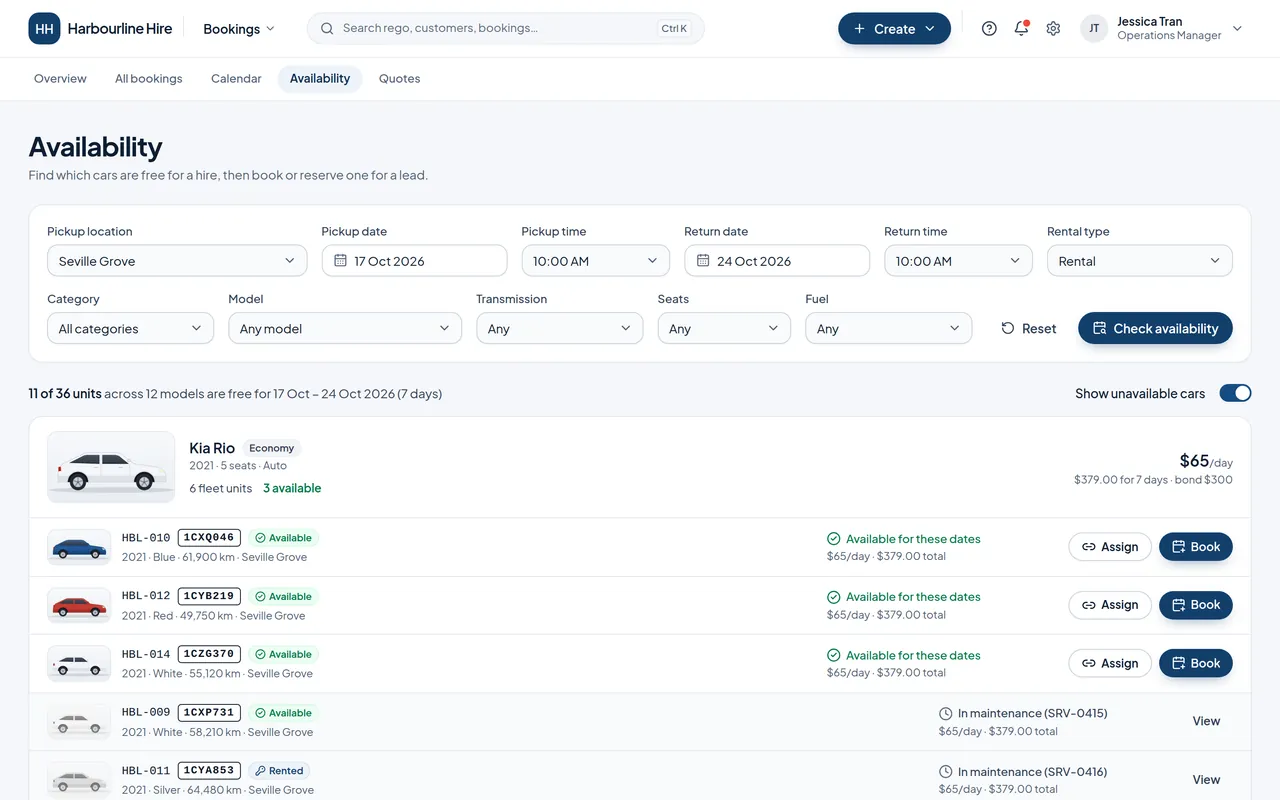
Task: Expand the Model filter dropdown
Action: coord(345,329)
